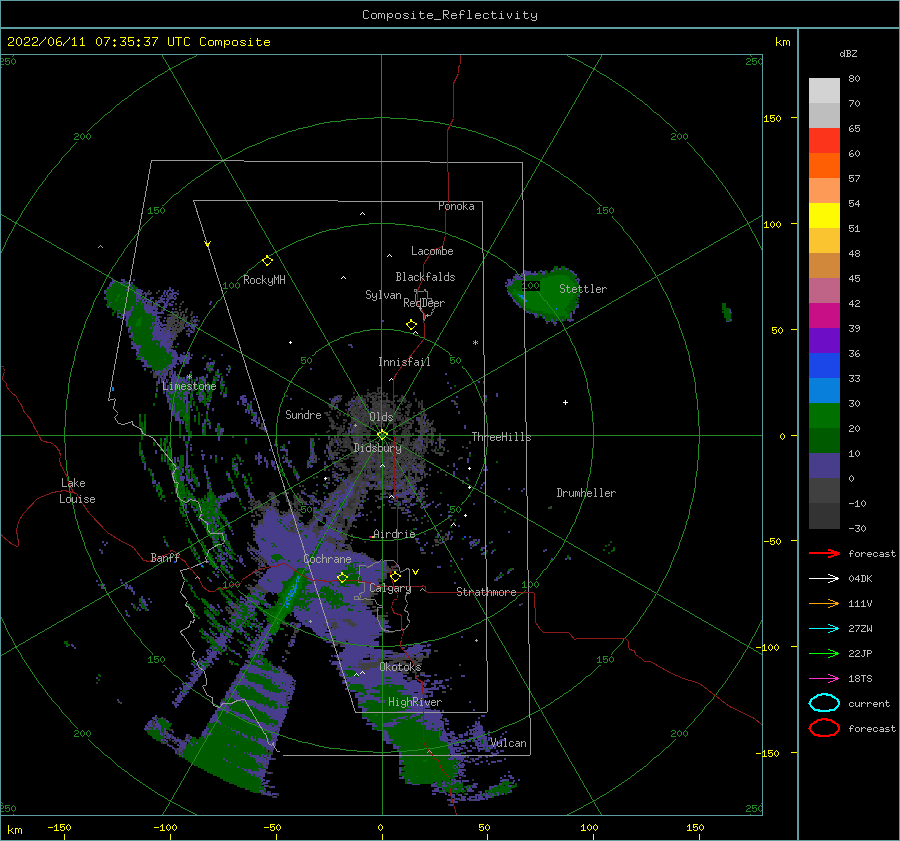The image size is (900, 841).
Task: Click the Composite_Reflectivity title
Action: tap(450, 15)
